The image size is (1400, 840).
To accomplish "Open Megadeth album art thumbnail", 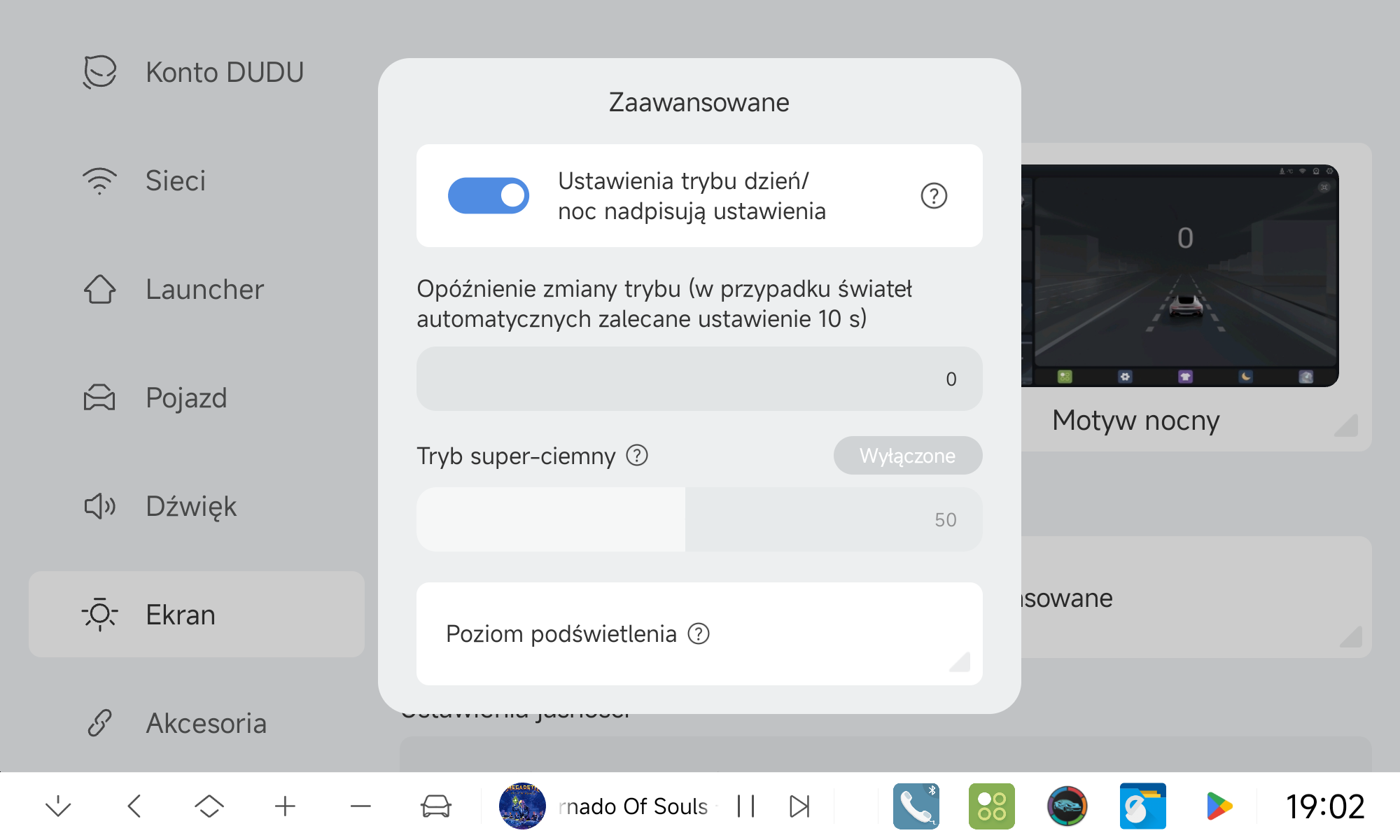I will click(522, 806).
